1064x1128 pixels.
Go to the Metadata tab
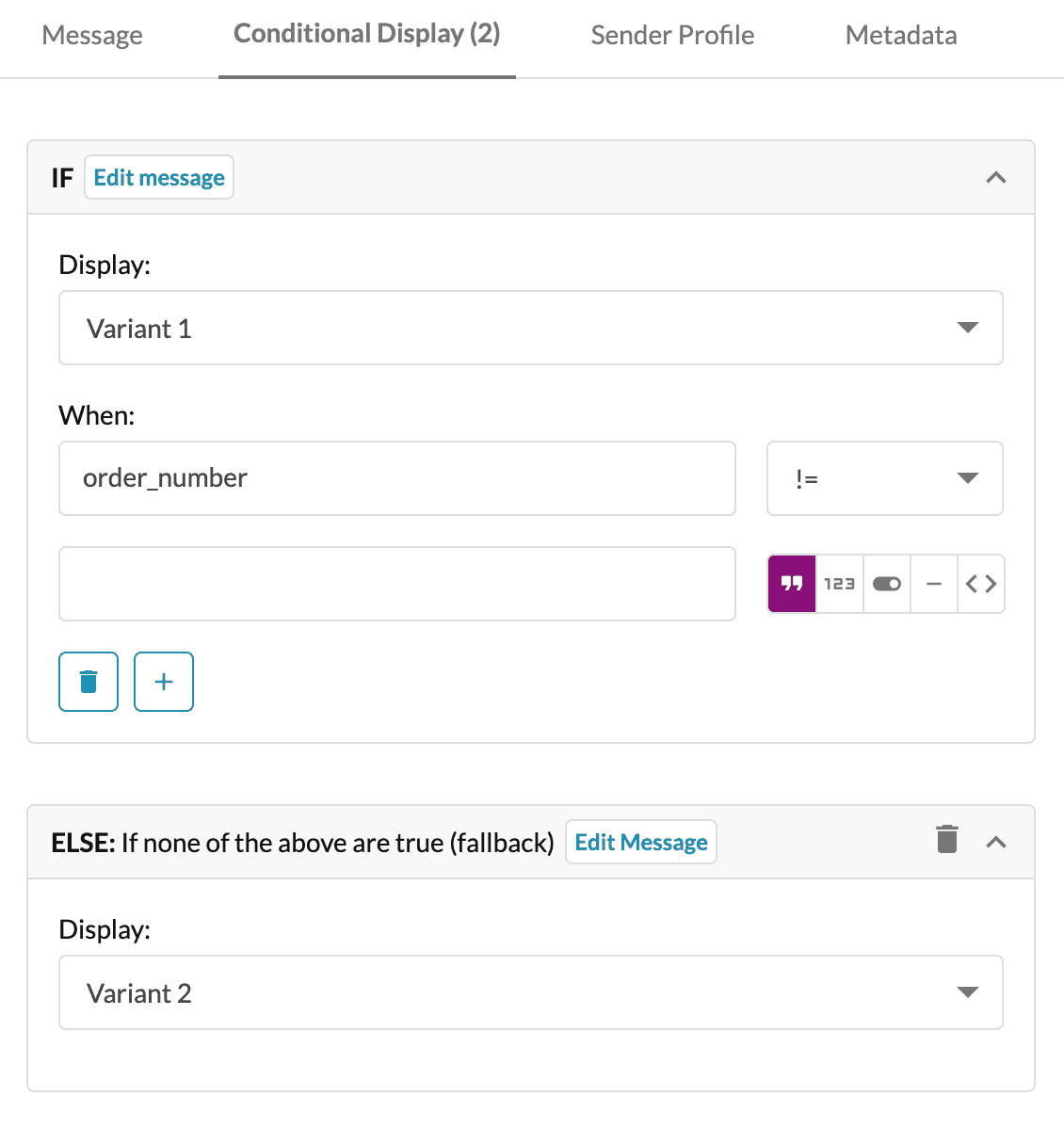tap(901, 35)
